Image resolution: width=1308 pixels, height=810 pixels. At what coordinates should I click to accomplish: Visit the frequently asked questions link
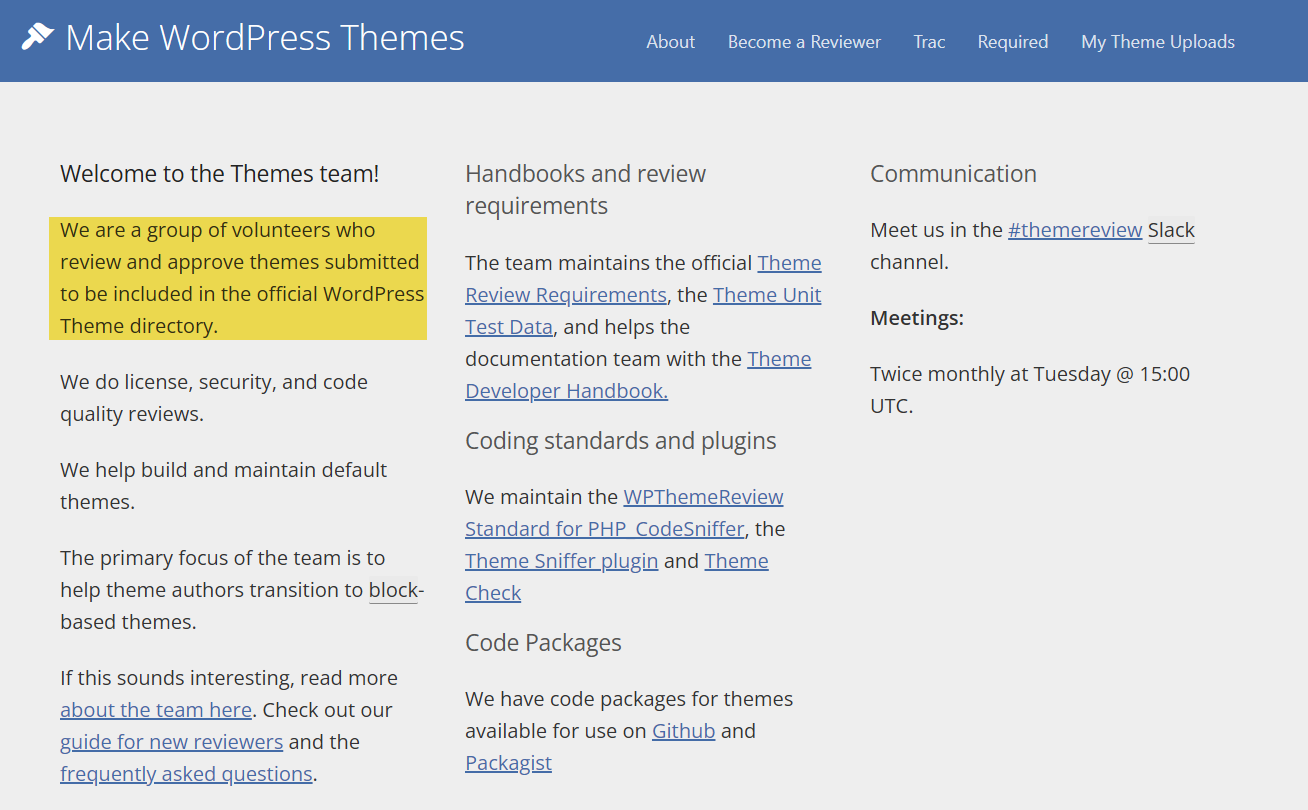[186, 774]
